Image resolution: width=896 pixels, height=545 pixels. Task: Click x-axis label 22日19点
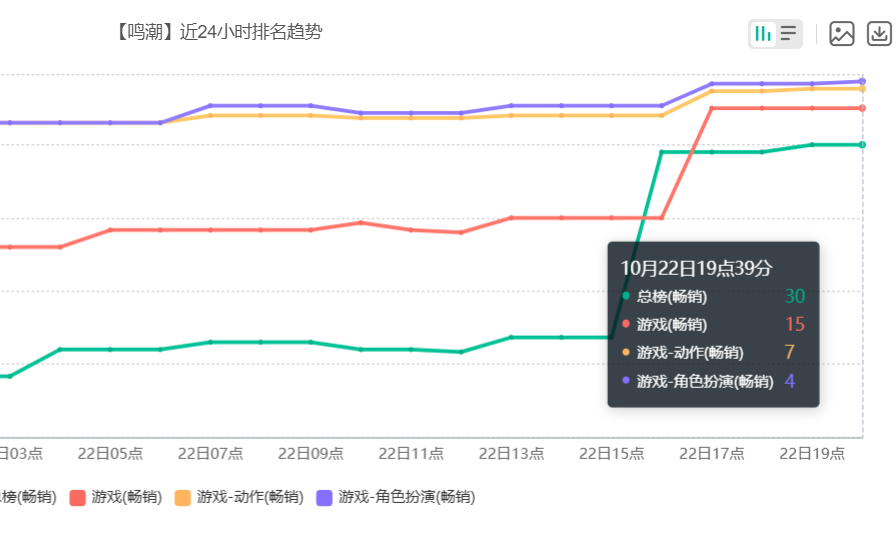812,454
